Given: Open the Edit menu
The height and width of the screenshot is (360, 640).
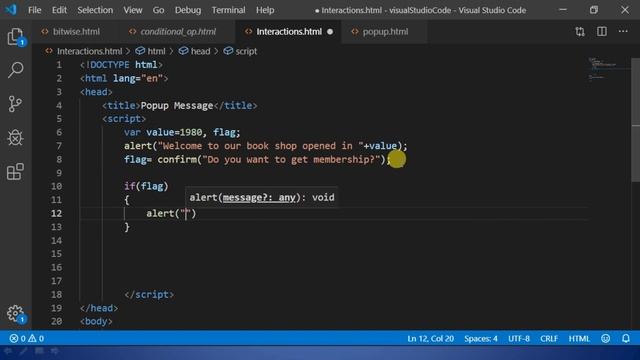Looking at the screenshot, I should tap(59, 10).
